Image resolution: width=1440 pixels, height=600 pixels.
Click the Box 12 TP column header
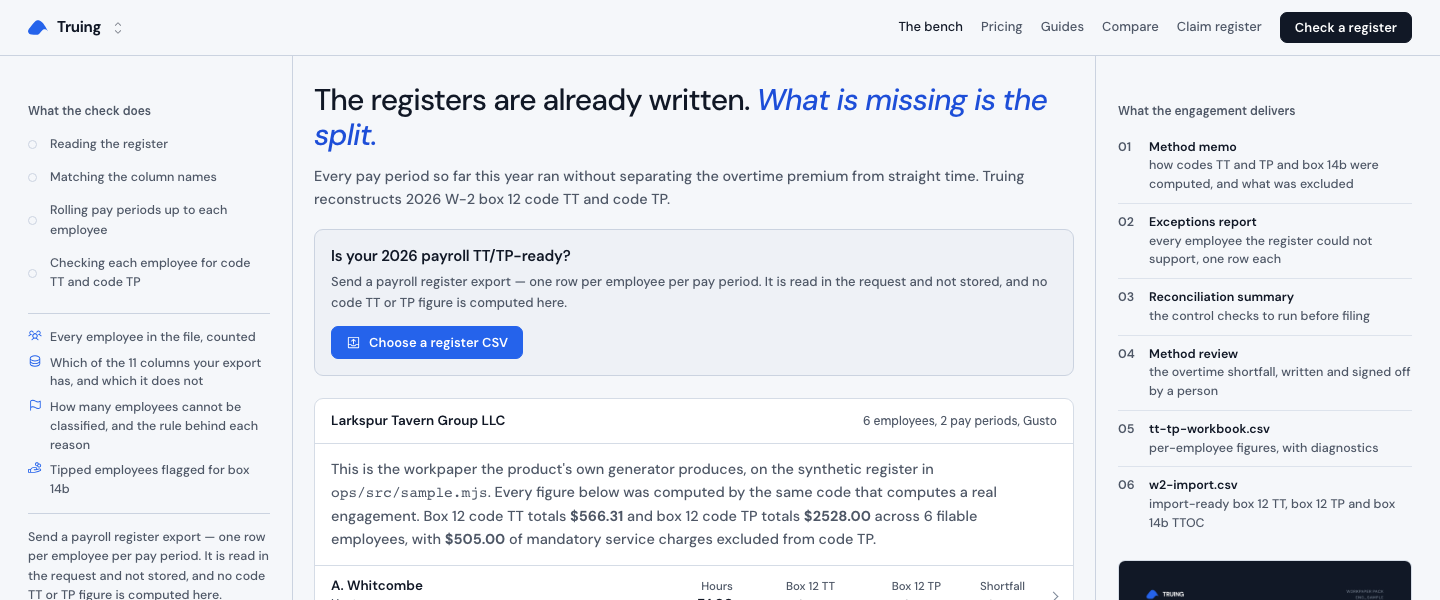(x=916, y=586)
